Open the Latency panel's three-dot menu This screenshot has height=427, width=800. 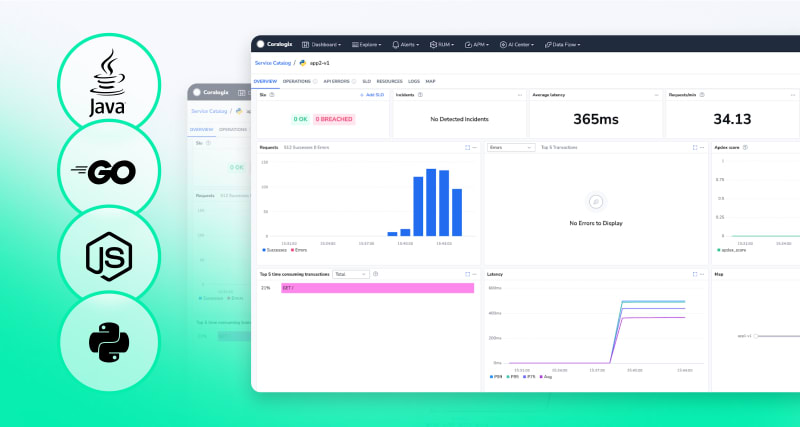702,273
